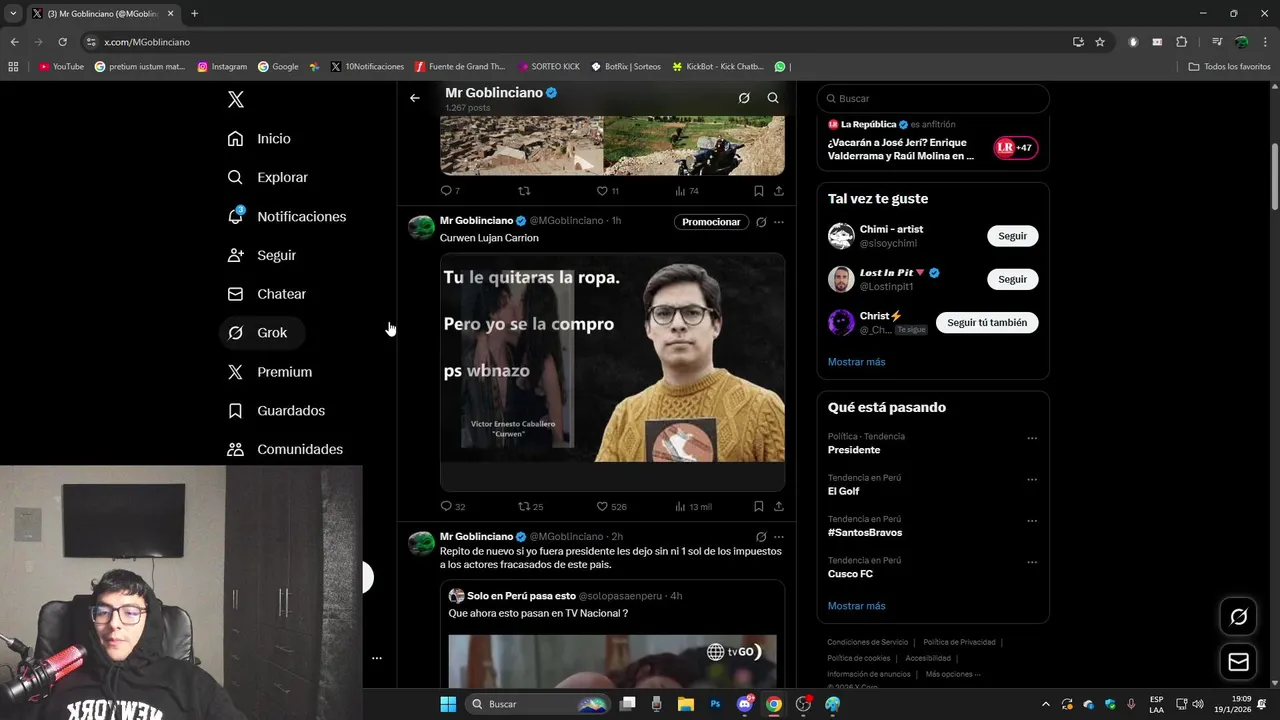Open more options on the 2h post
This screenshot has width=1280, height=720.
coord(779,537)
